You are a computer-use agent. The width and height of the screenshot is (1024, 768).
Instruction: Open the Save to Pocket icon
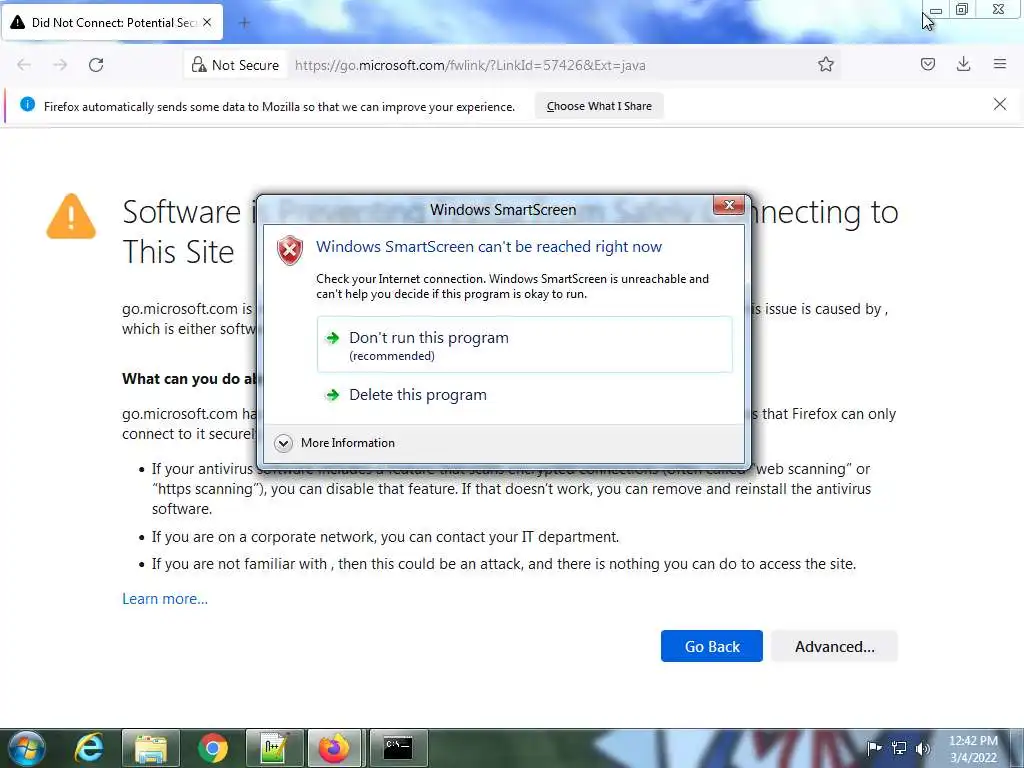(927, 64)
